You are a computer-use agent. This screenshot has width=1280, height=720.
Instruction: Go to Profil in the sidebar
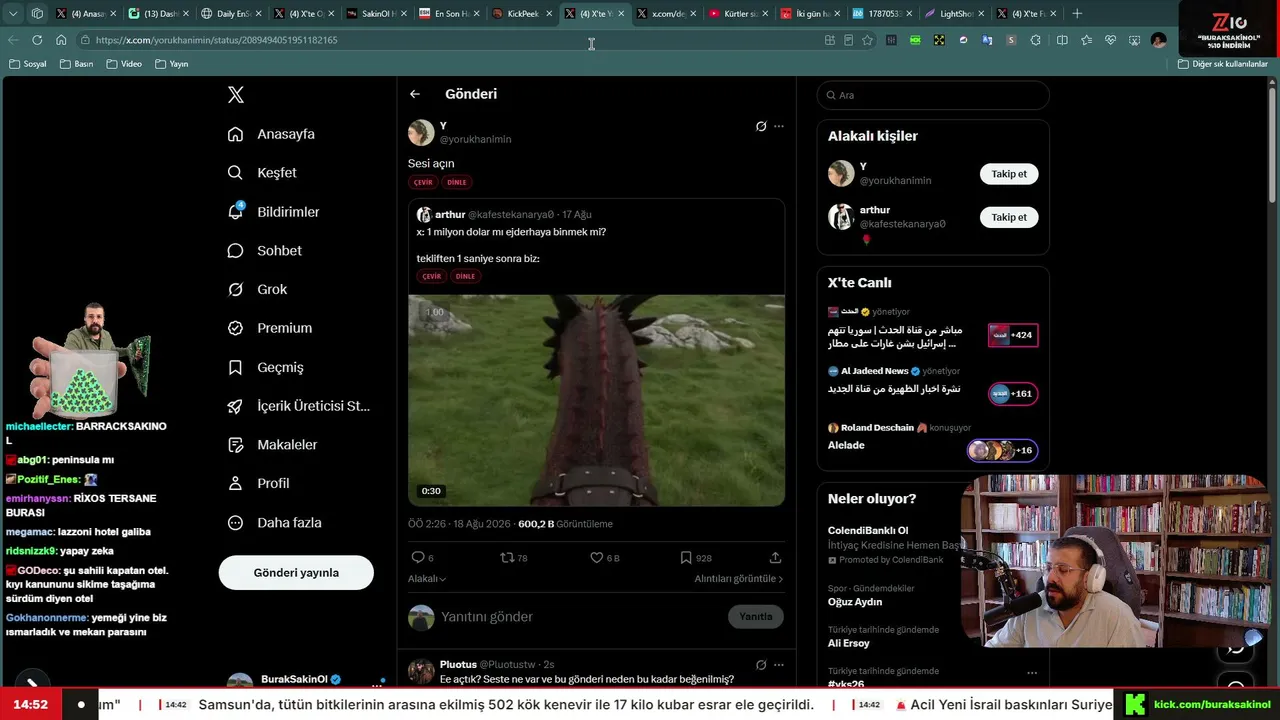258,484
